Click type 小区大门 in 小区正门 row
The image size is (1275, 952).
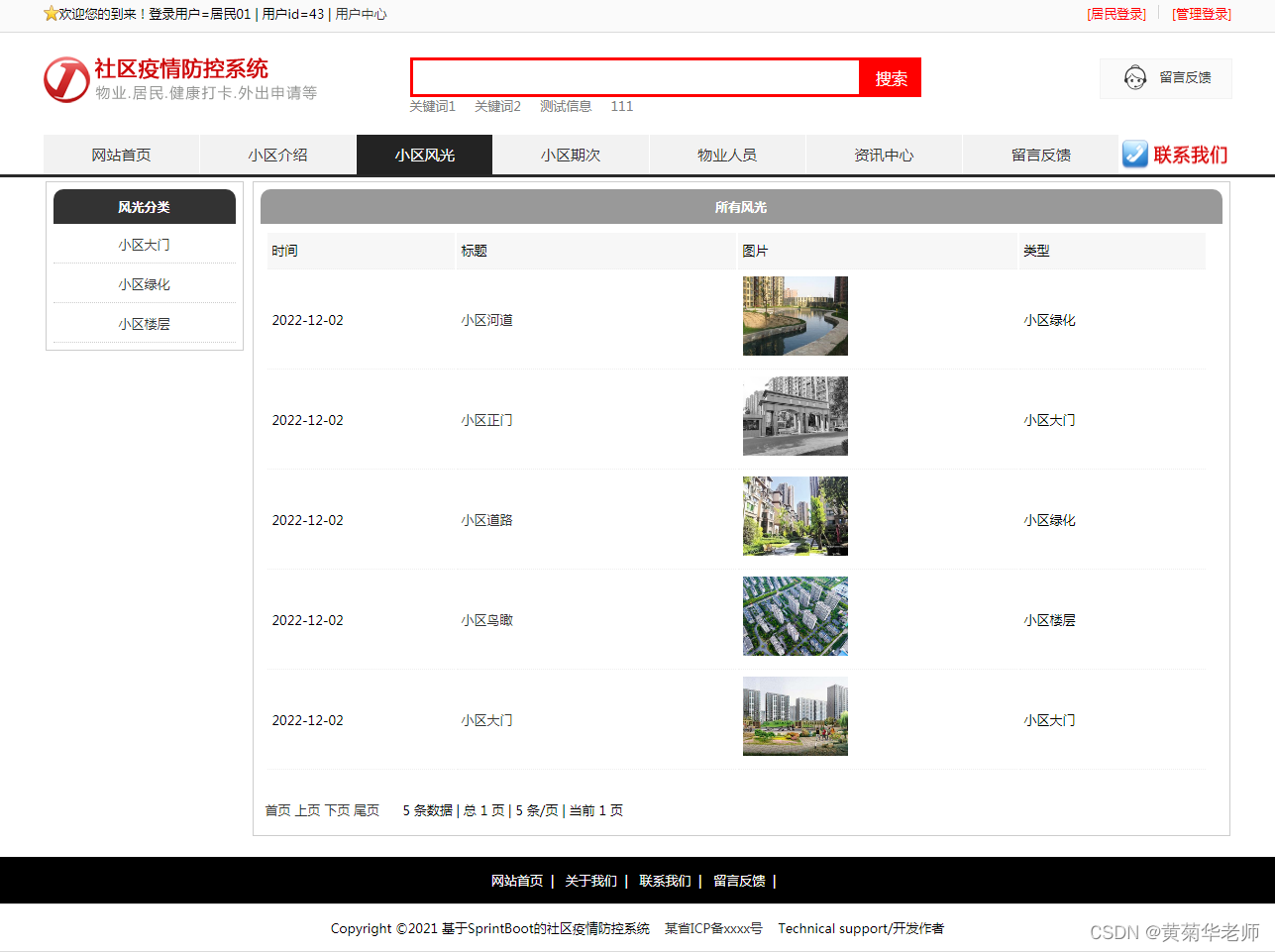1050,420
